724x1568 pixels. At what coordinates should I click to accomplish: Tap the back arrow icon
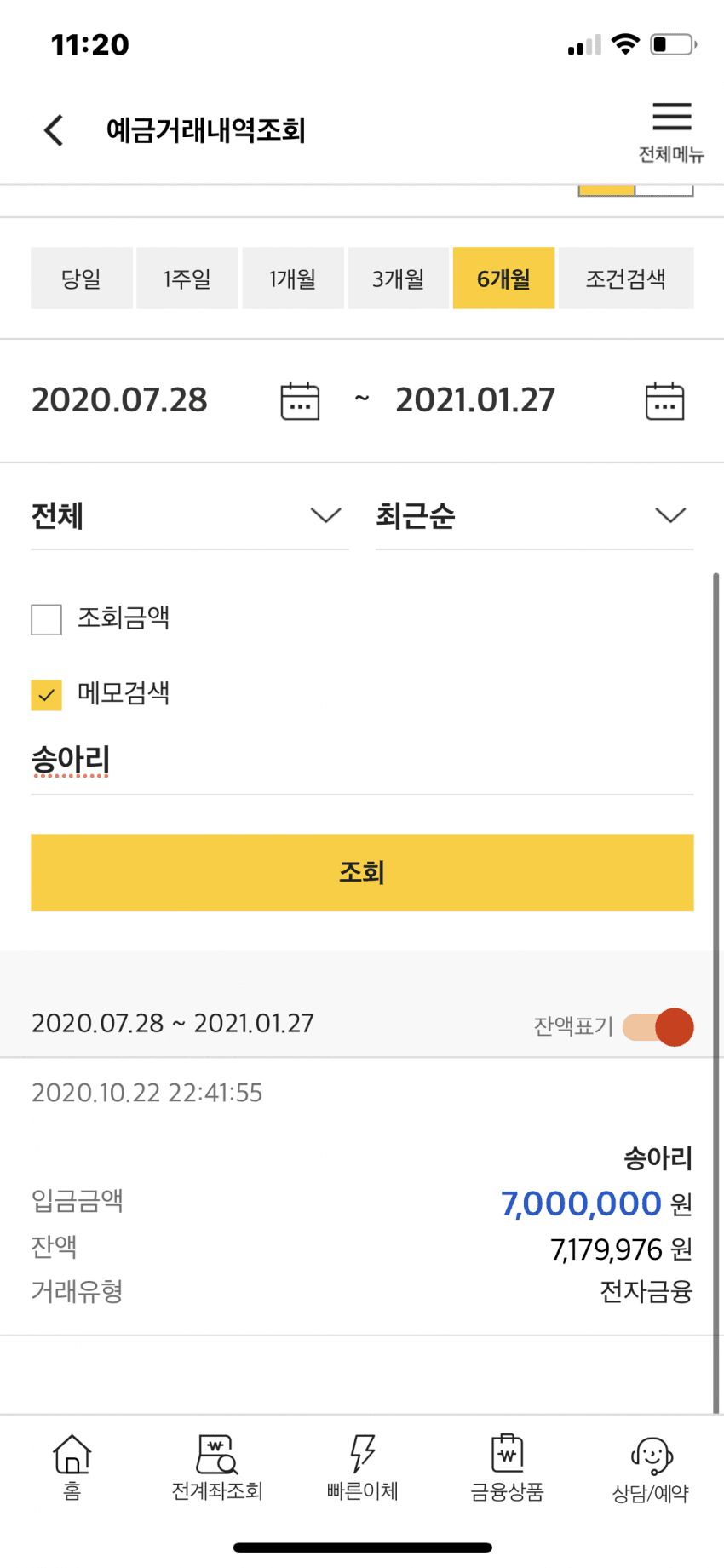click(54, 130)
